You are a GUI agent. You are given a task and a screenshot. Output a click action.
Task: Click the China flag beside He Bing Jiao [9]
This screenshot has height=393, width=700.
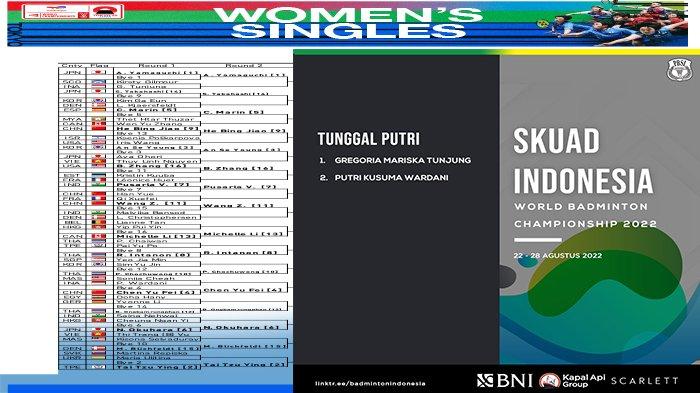[99, 128]
